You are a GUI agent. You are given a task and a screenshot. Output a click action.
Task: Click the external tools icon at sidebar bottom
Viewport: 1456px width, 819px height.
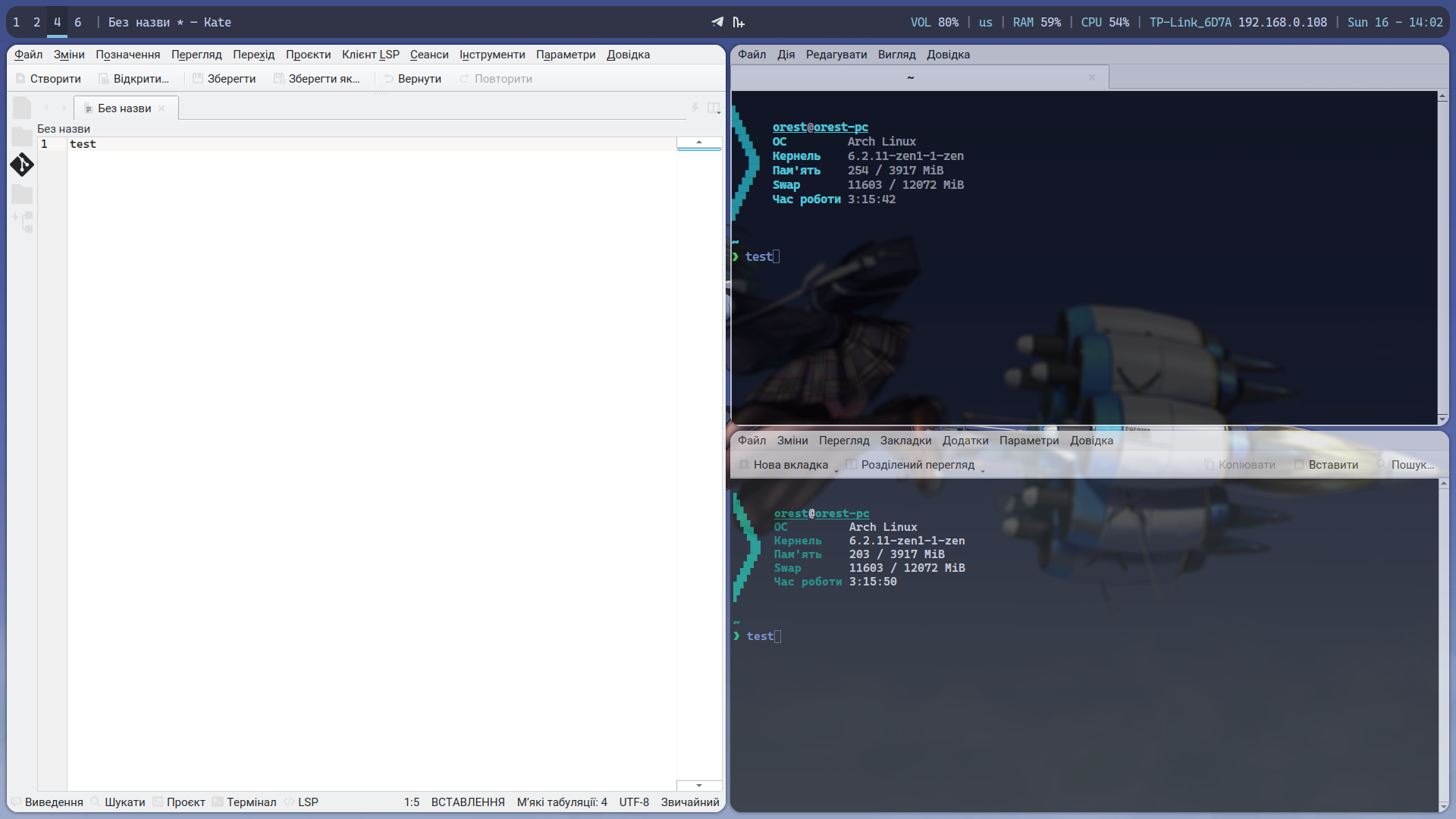22,221
